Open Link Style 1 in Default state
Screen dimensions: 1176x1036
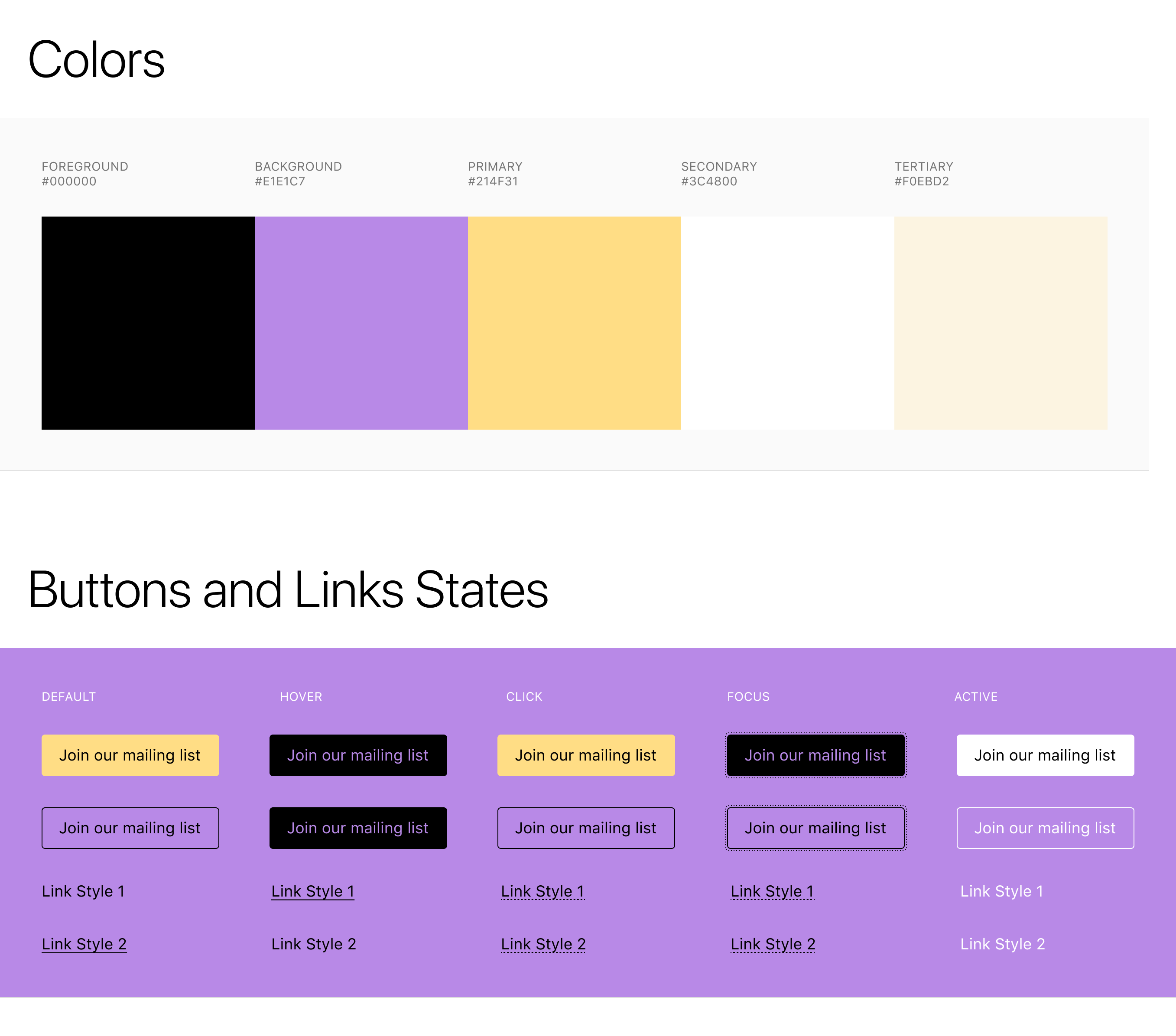[84, 891]
